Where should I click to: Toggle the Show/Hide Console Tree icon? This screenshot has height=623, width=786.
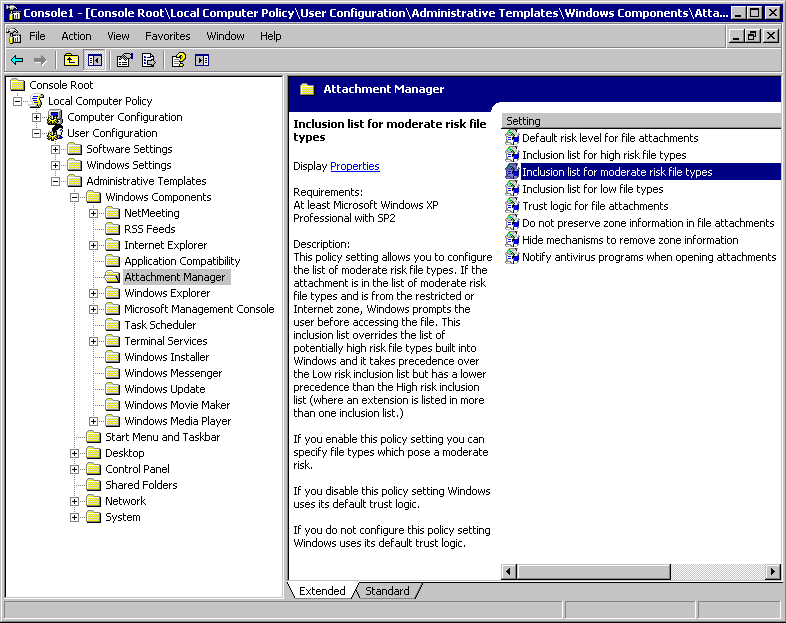tap(94, 60)
